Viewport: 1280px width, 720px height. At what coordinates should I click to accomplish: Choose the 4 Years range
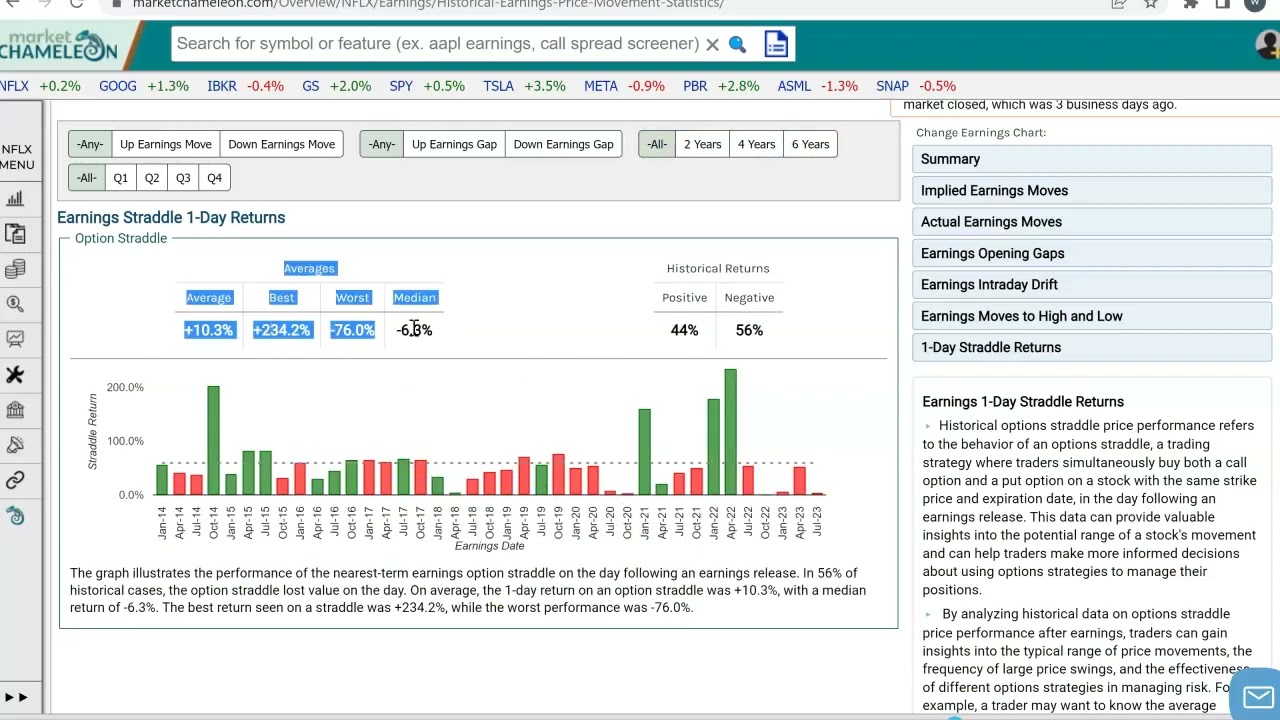pyautogui.click(x=756, y=144)
